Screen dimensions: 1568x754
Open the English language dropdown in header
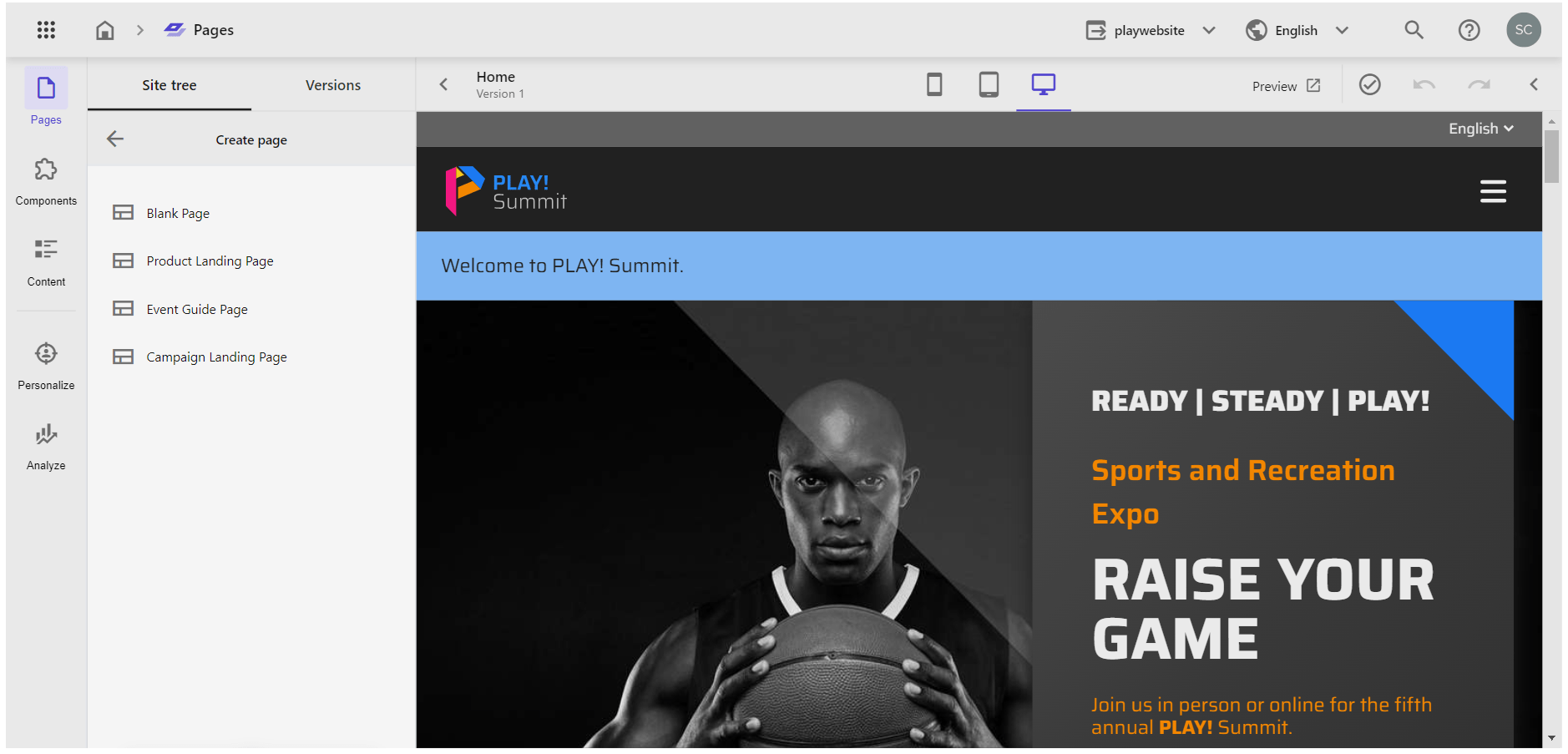[1297, 30]
